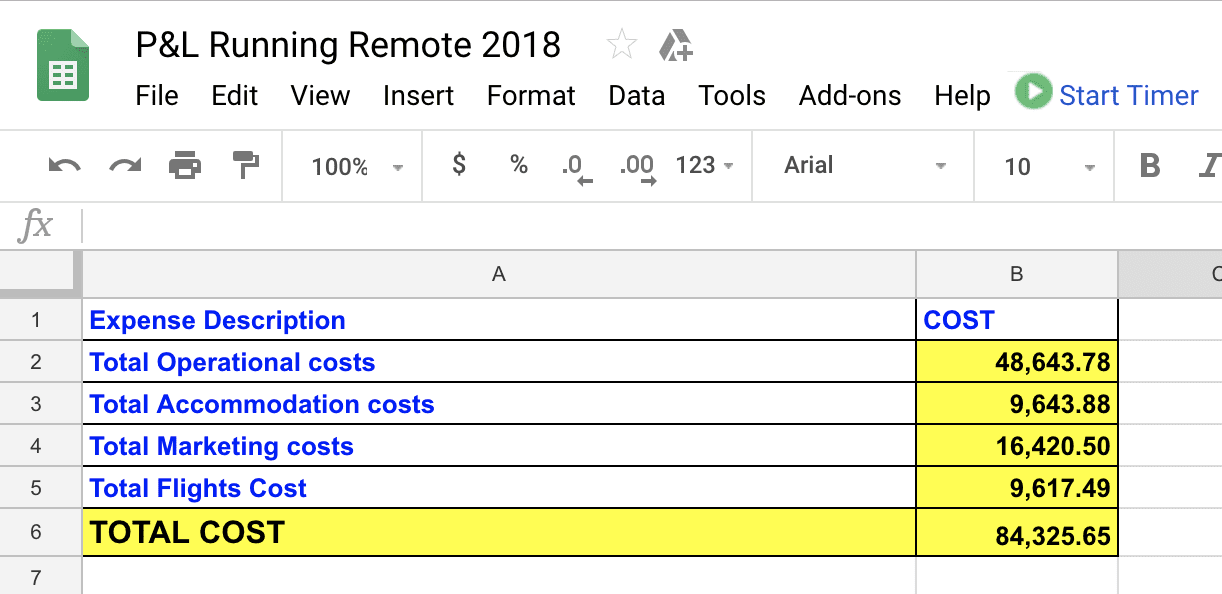Move spreadsheet to a Drive folder
Screen dimensions: 1222x594
click(676, 44)
